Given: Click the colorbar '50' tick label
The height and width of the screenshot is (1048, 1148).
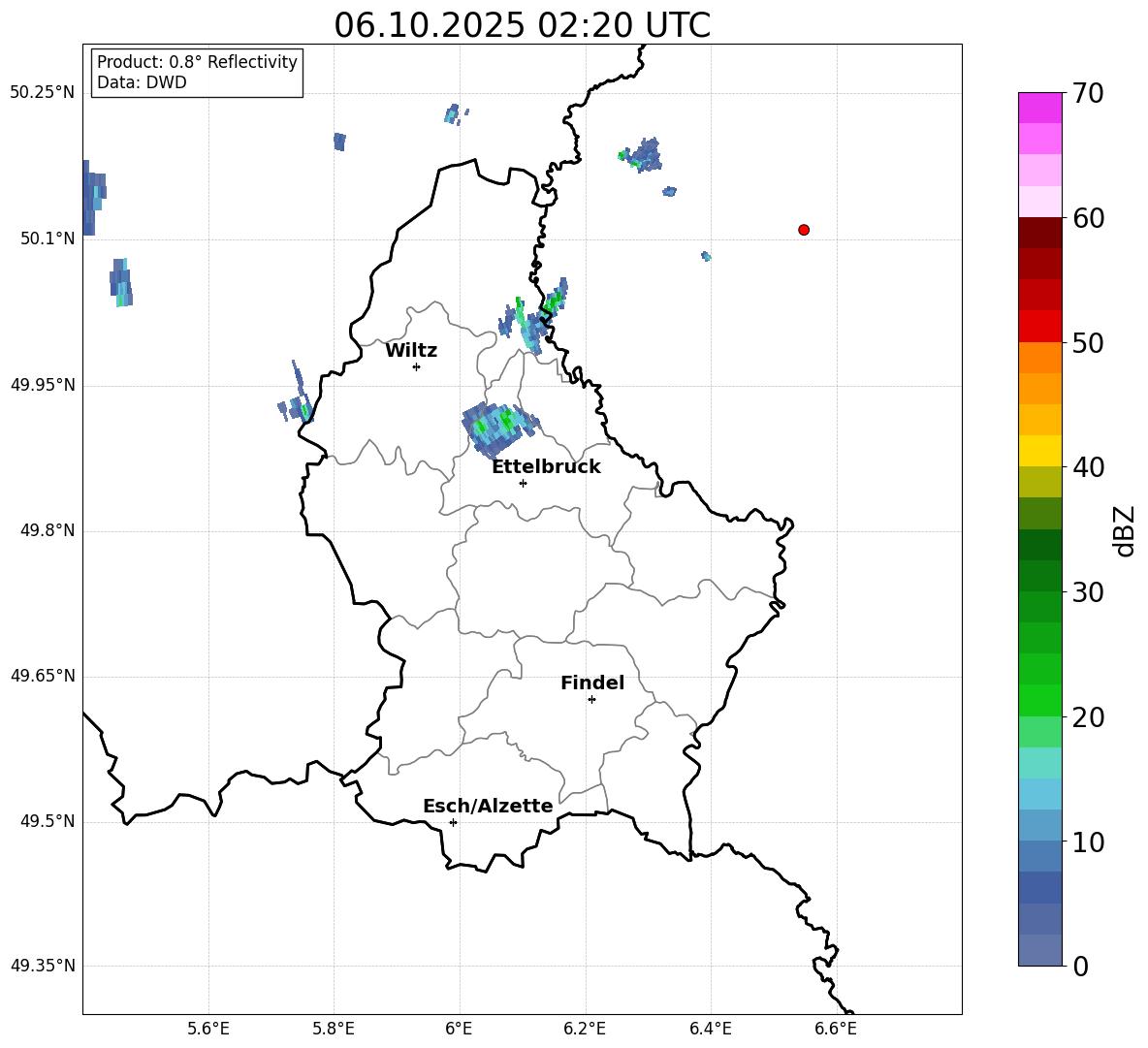Looking at the screenshot, I should point(1089,343).
